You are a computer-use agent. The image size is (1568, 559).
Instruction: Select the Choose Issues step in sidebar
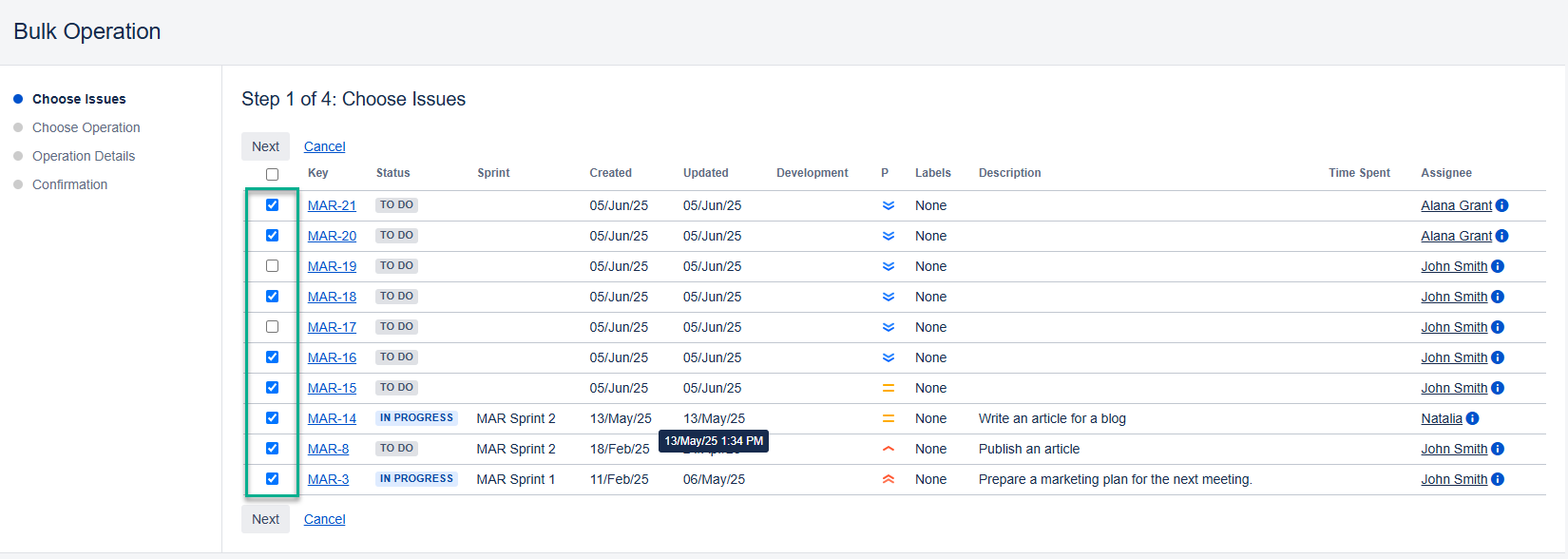79,99
